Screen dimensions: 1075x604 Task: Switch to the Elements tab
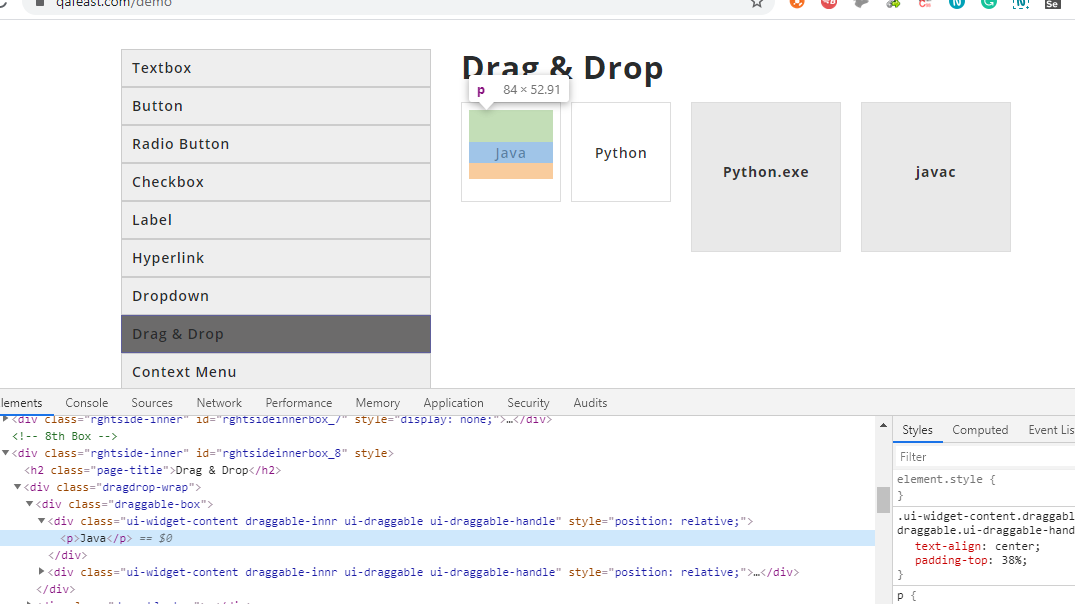coord(22,403)
